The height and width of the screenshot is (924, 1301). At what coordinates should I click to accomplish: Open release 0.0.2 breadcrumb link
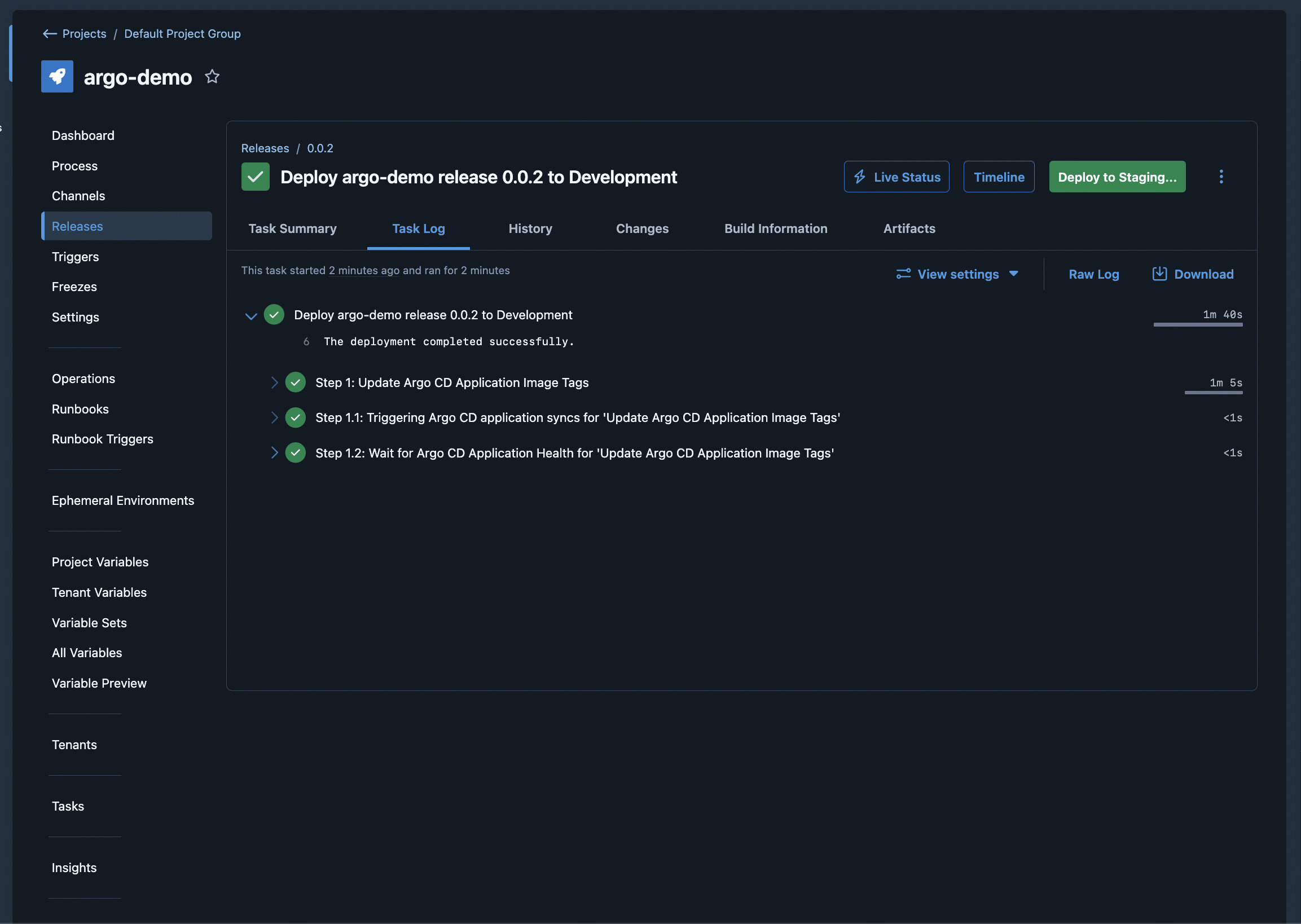coord(320,148)
